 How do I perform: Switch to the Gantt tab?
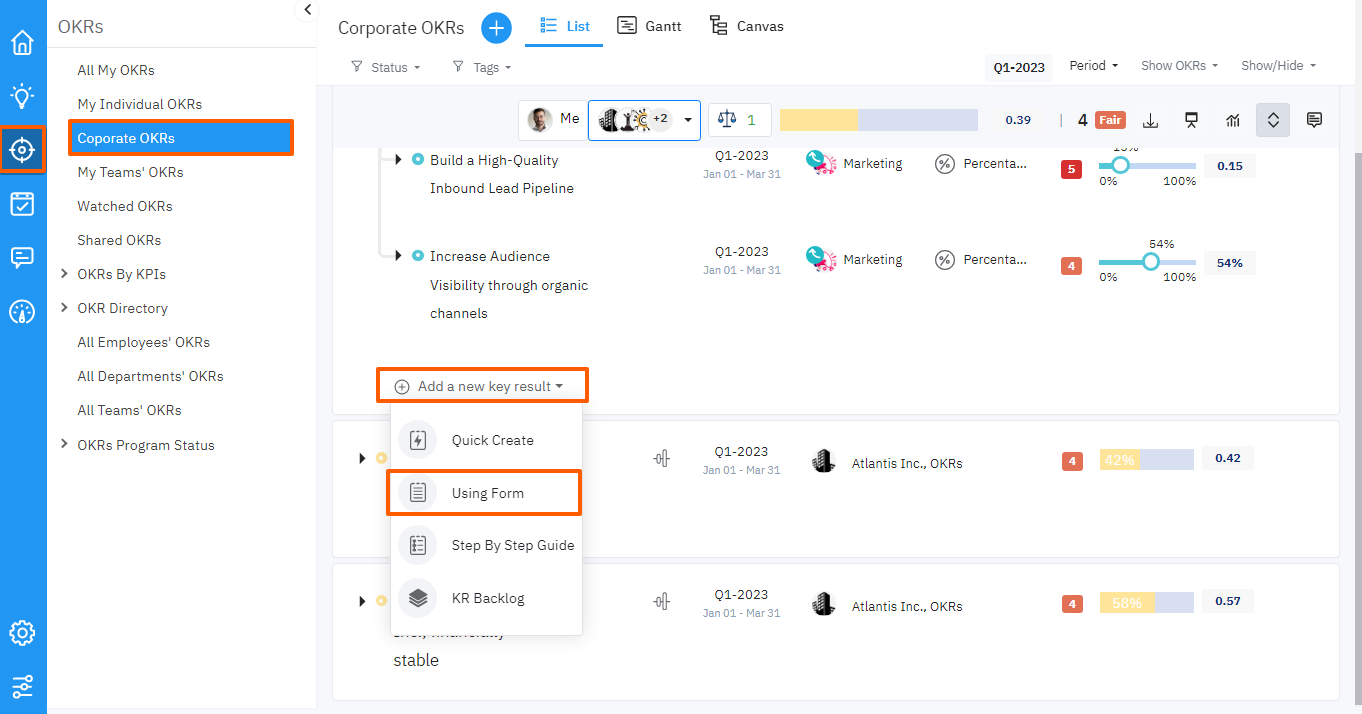click(x=649, y=26)
